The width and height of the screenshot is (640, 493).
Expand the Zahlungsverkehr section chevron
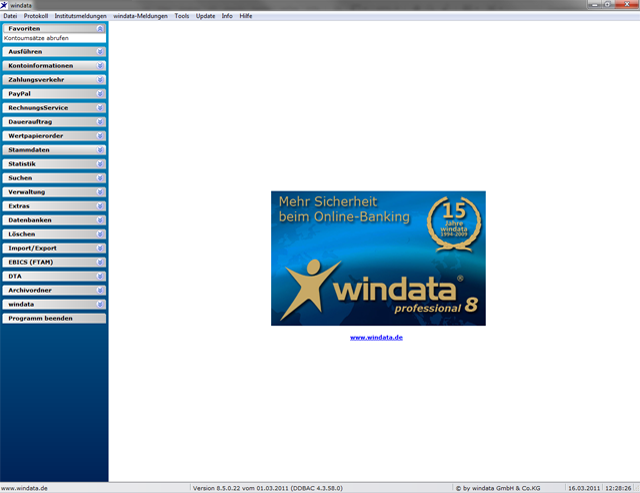coord(100,80)
